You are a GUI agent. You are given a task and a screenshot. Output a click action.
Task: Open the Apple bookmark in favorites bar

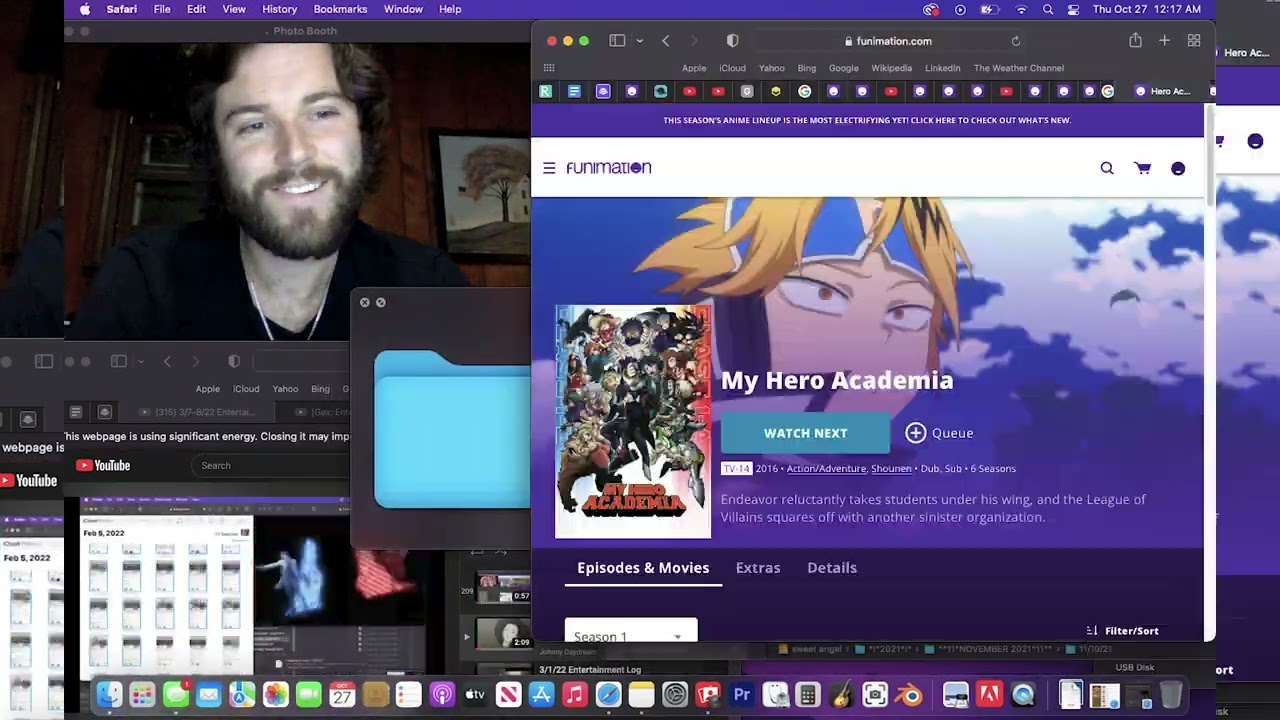coord(694,68)
